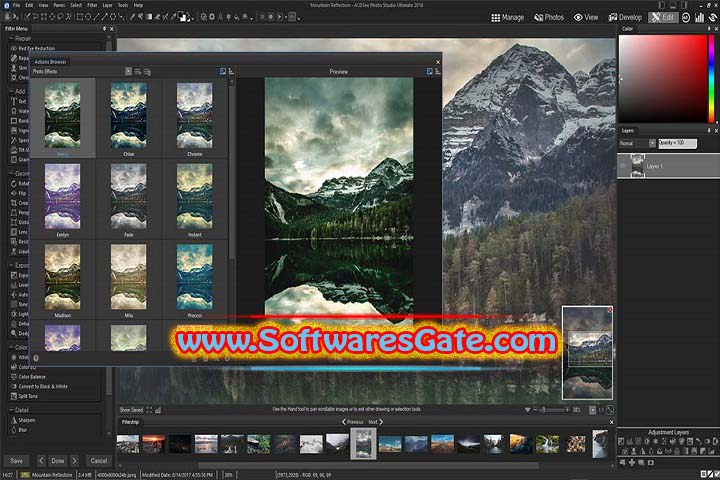Open the Blur filter

tap(19, 430)
